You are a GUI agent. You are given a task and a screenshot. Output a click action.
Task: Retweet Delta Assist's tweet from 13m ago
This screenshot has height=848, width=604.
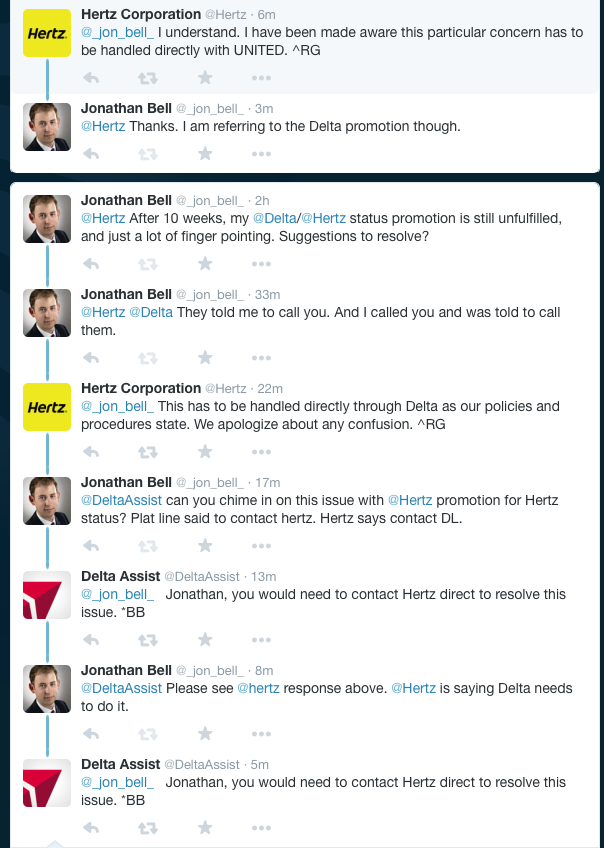(x=147, y=639)
